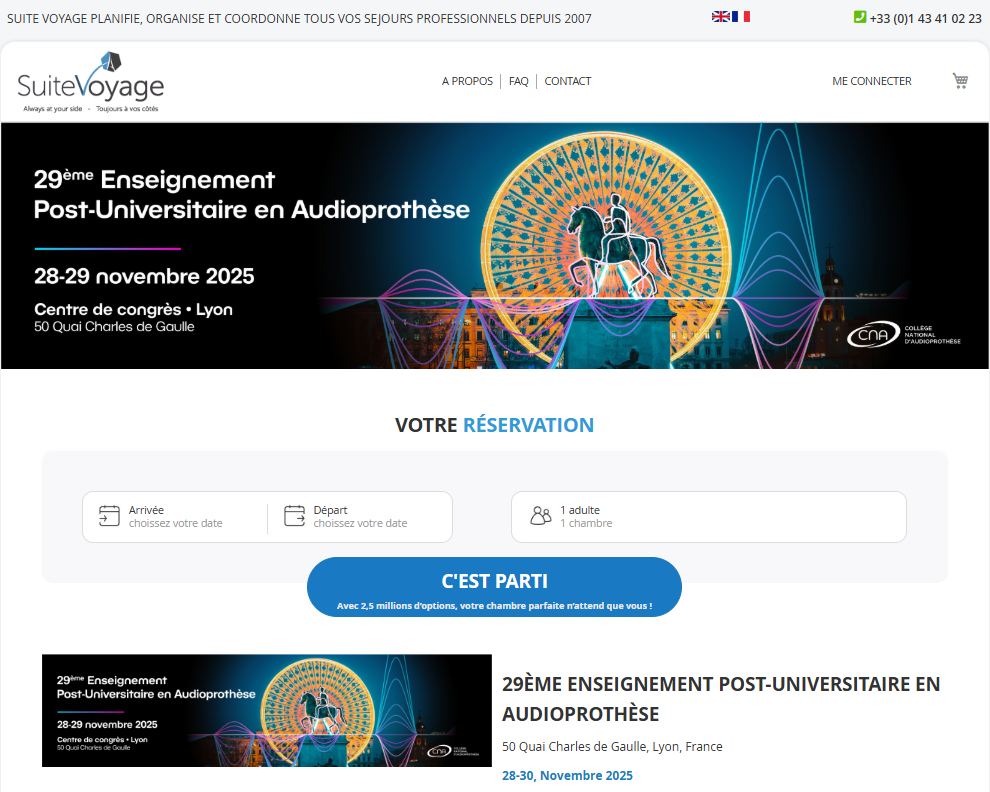Select the French flag language icon
The image size is (990, 792).
pos(741,16)
